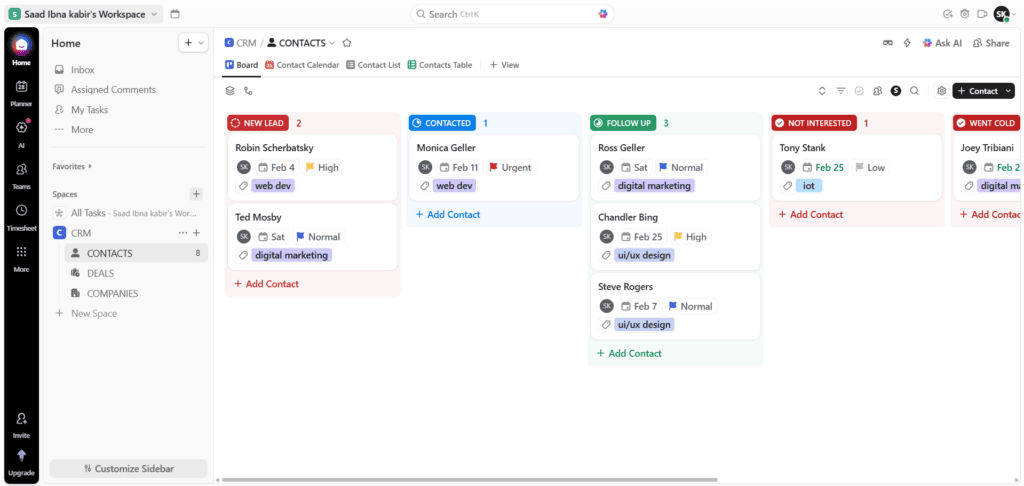Viewport: 1024px width, 486px height.
Task: Open the workspace switcher dropdown
Action: point(84,14)
